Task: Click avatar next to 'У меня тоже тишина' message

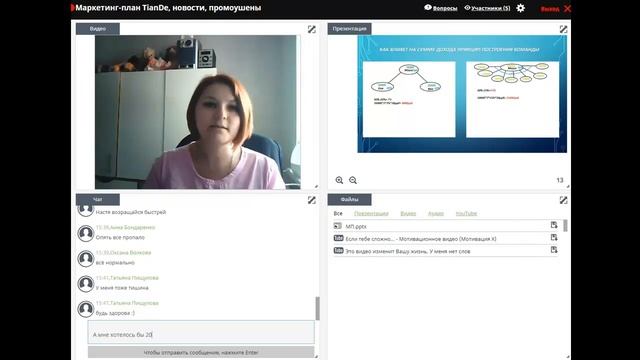Action: click(86, 284)
